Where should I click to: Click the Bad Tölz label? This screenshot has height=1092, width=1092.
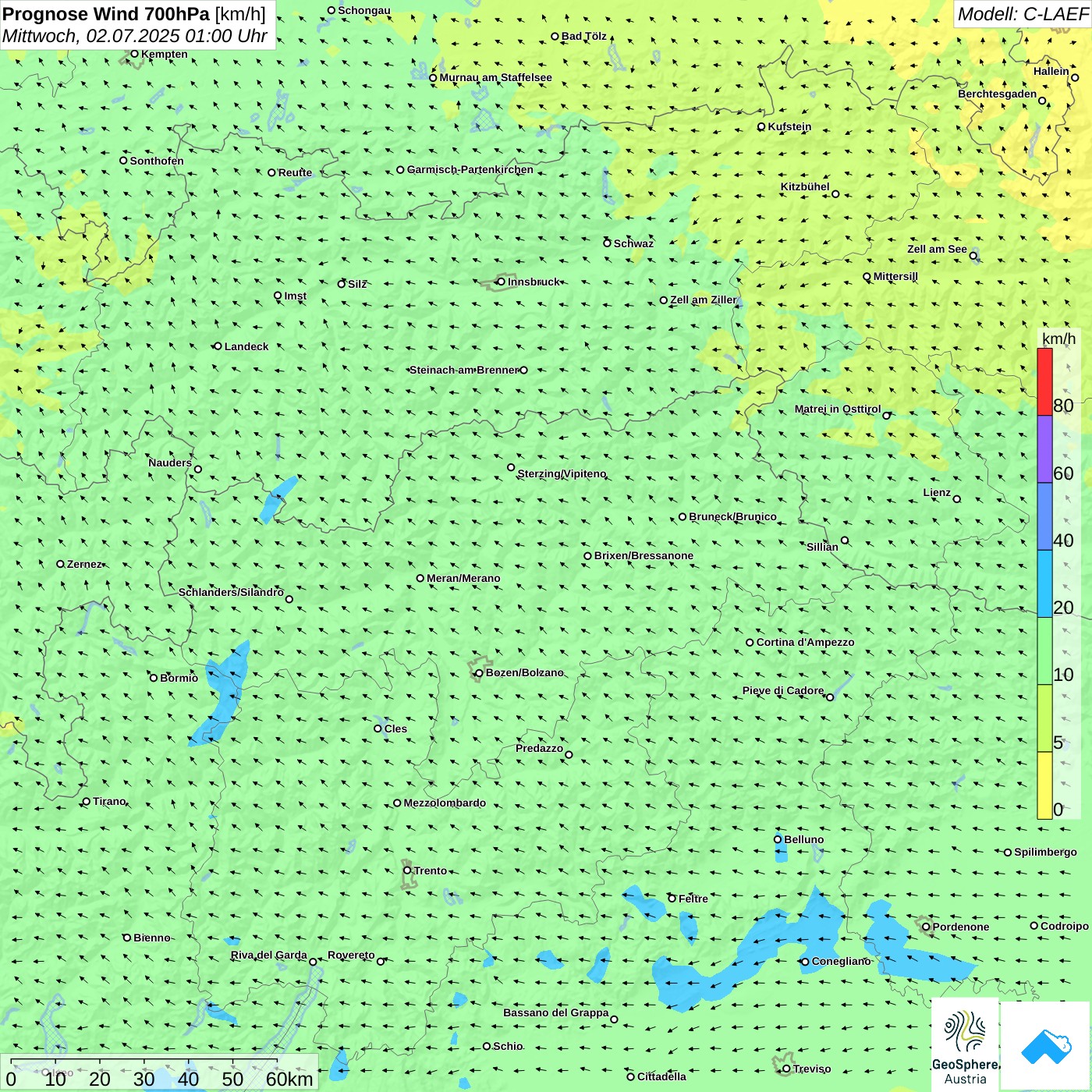coord(584,36)
